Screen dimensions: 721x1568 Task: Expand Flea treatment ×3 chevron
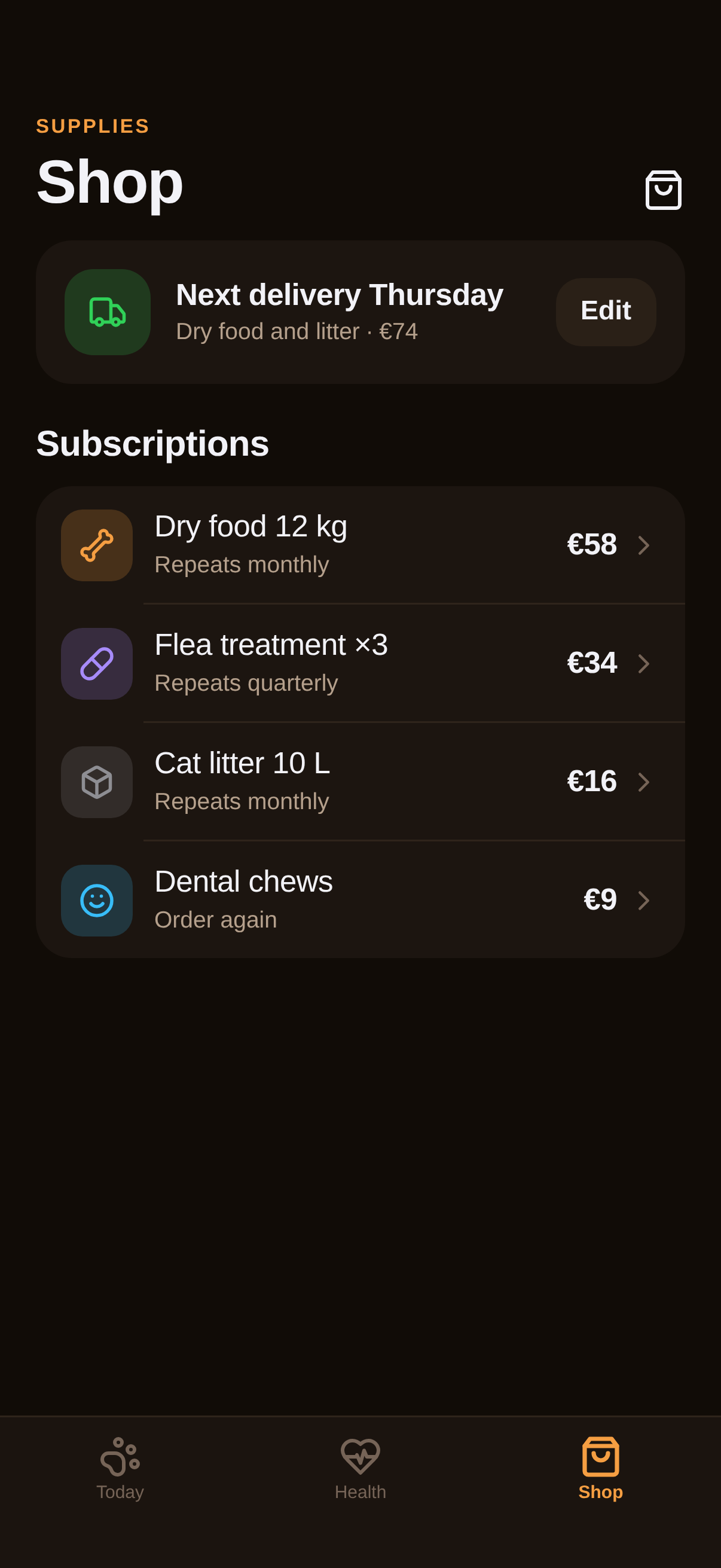[644, 663]
